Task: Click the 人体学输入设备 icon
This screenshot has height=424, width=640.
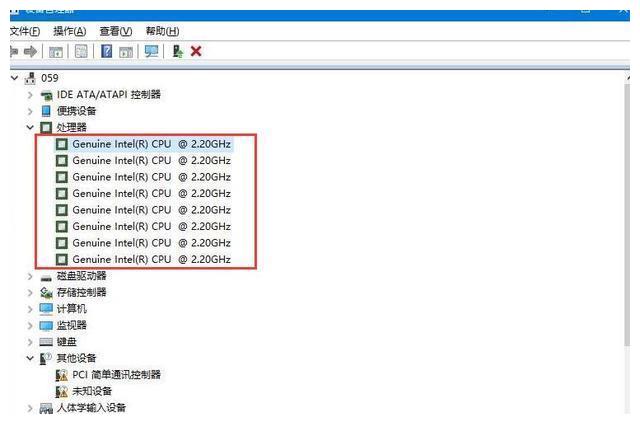Action: (x=46, y=408)
